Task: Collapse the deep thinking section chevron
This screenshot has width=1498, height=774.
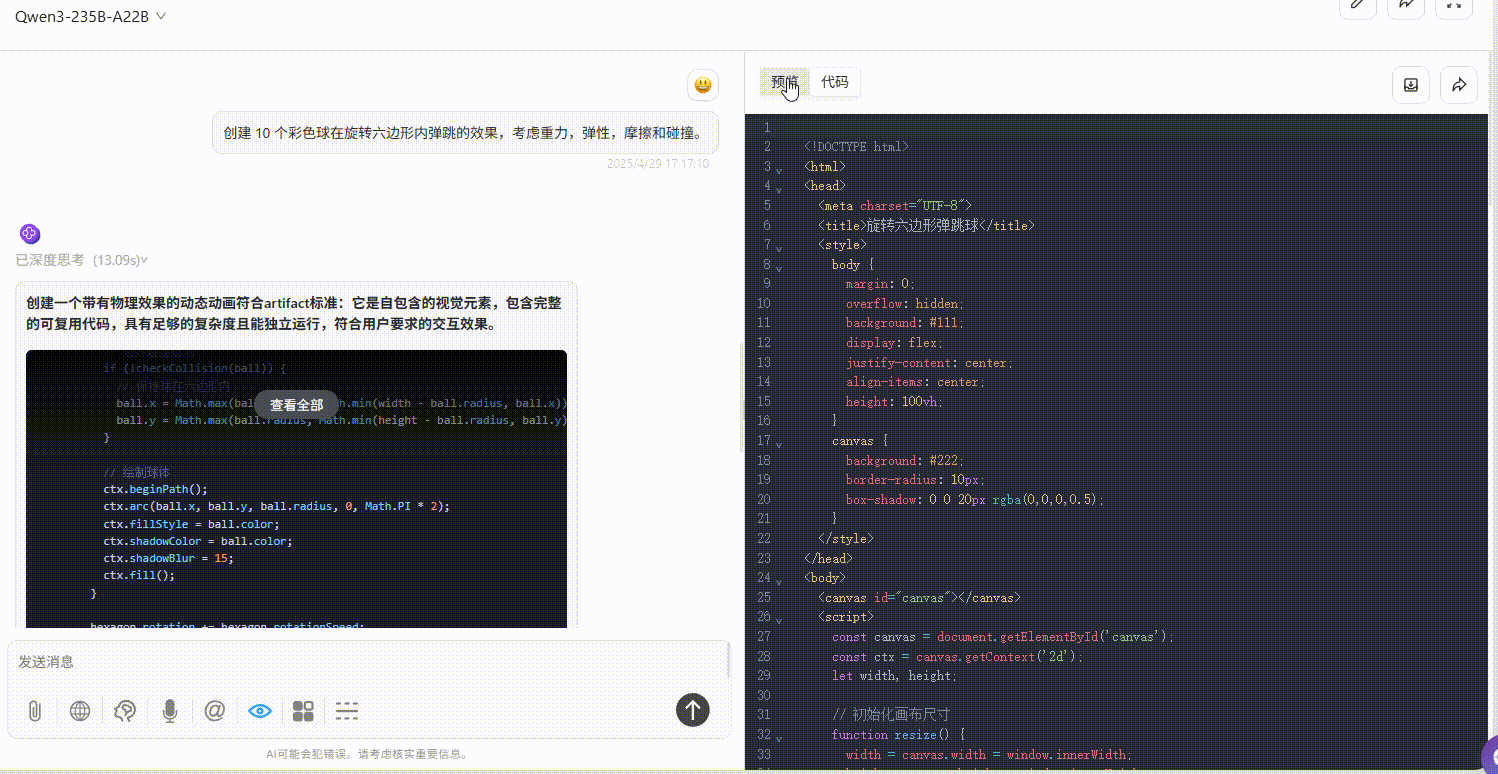Action: pyautogui.click(x=144, y=260)
